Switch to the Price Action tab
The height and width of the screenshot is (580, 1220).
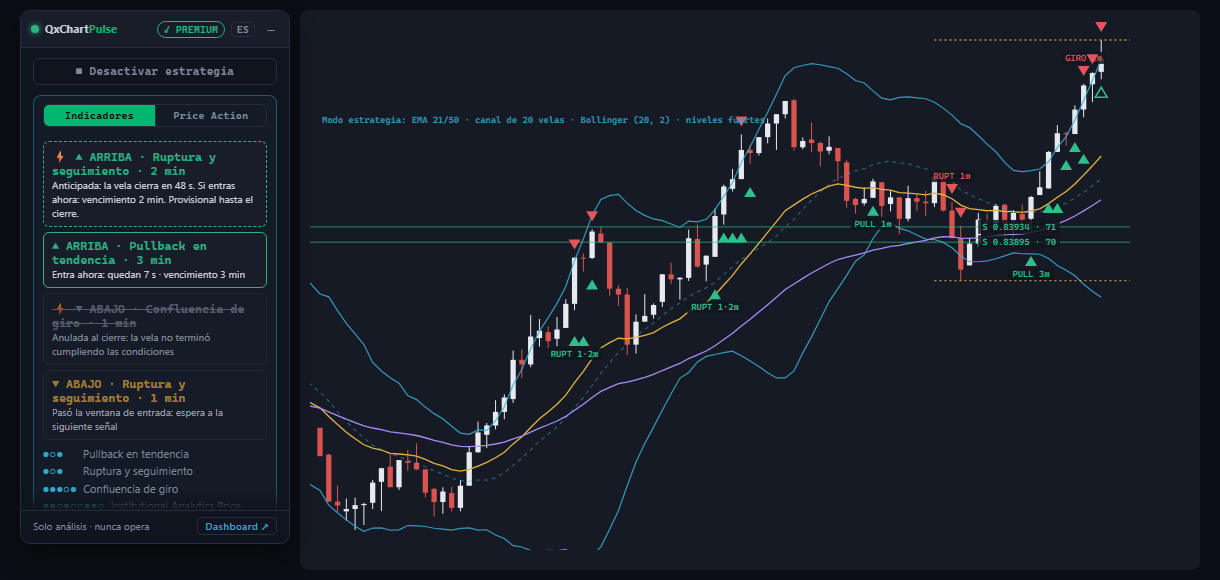(x=211, y=116)
